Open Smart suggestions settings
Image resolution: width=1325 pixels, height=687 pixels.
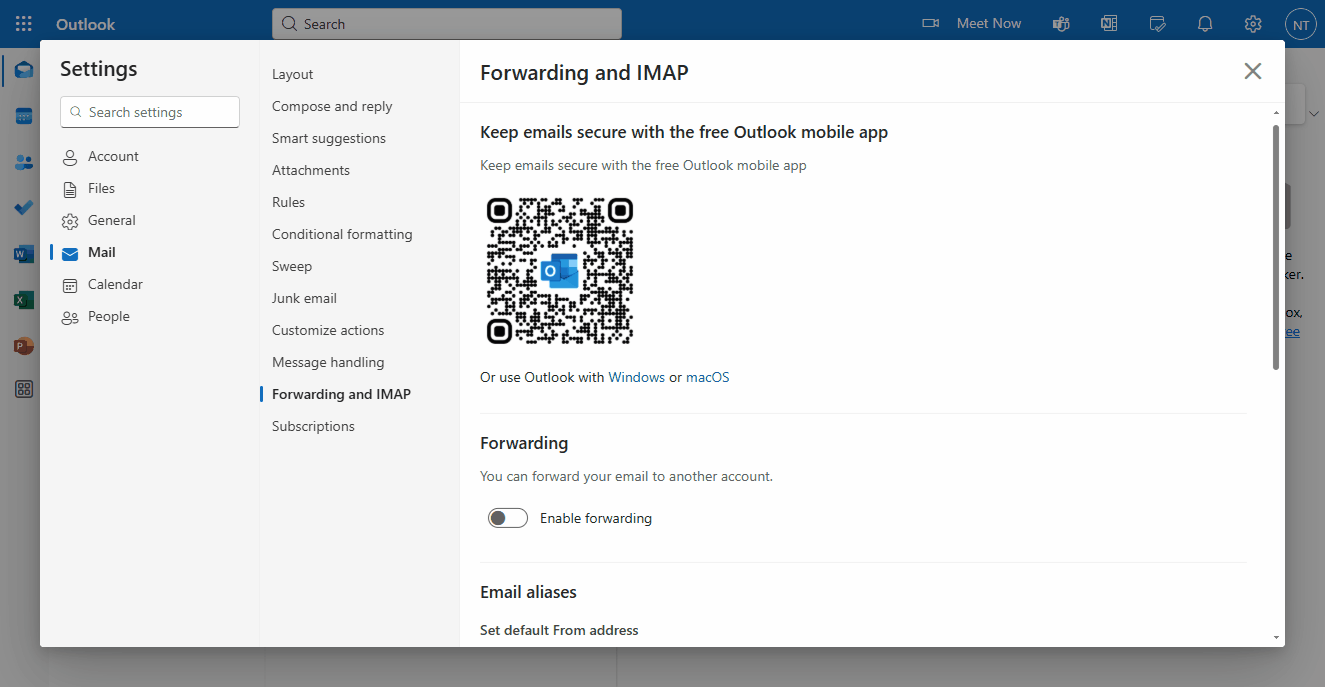(329, 138)
